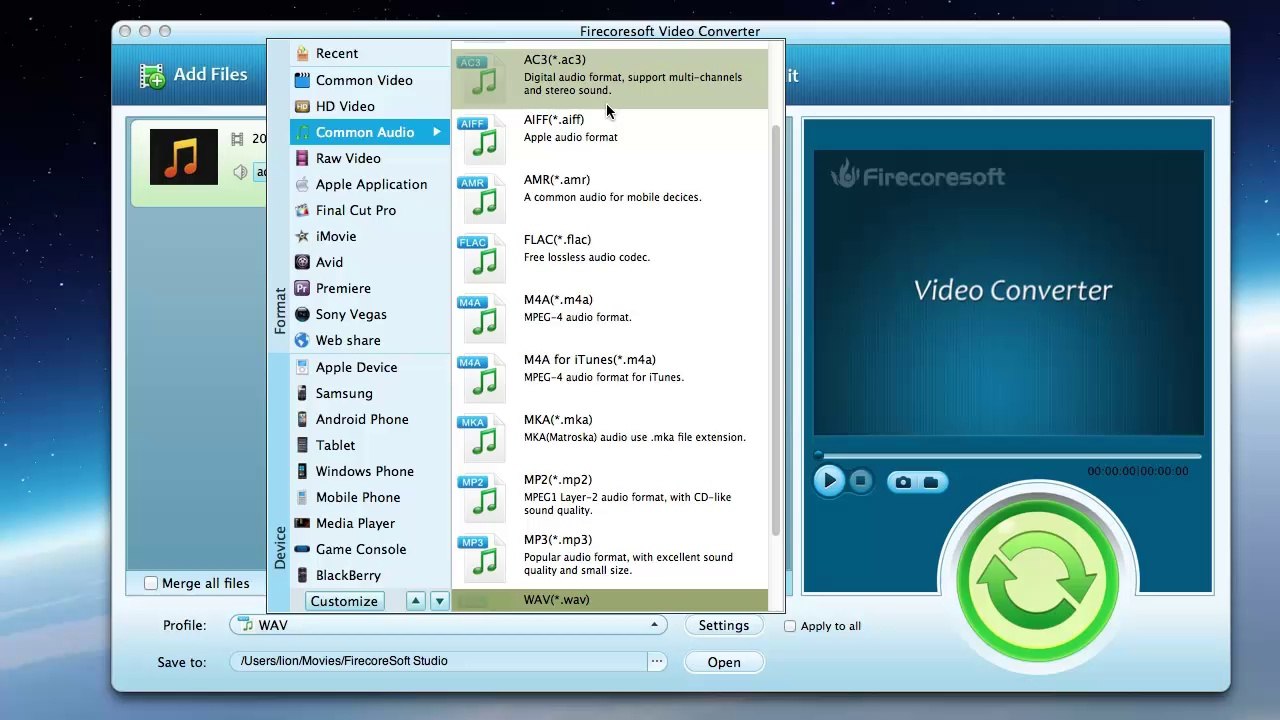Select the music file thumbnail
The height and width of the screenshot is (720, 1280).
click(x=184, y=157)
